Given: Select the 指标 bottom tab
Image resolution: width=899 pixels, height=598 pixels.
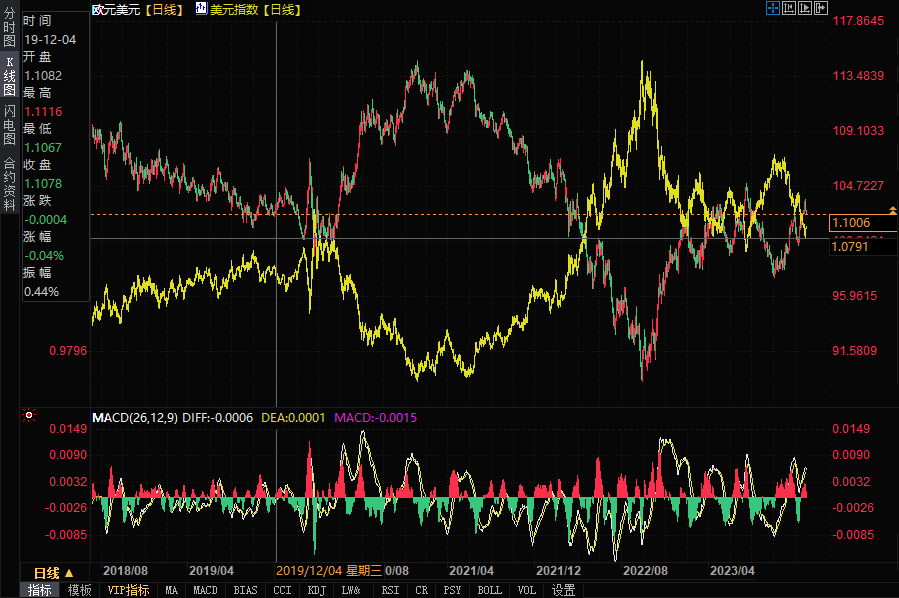Looking at the screenshot, I should pyautogui.click(x=40, y=590).
